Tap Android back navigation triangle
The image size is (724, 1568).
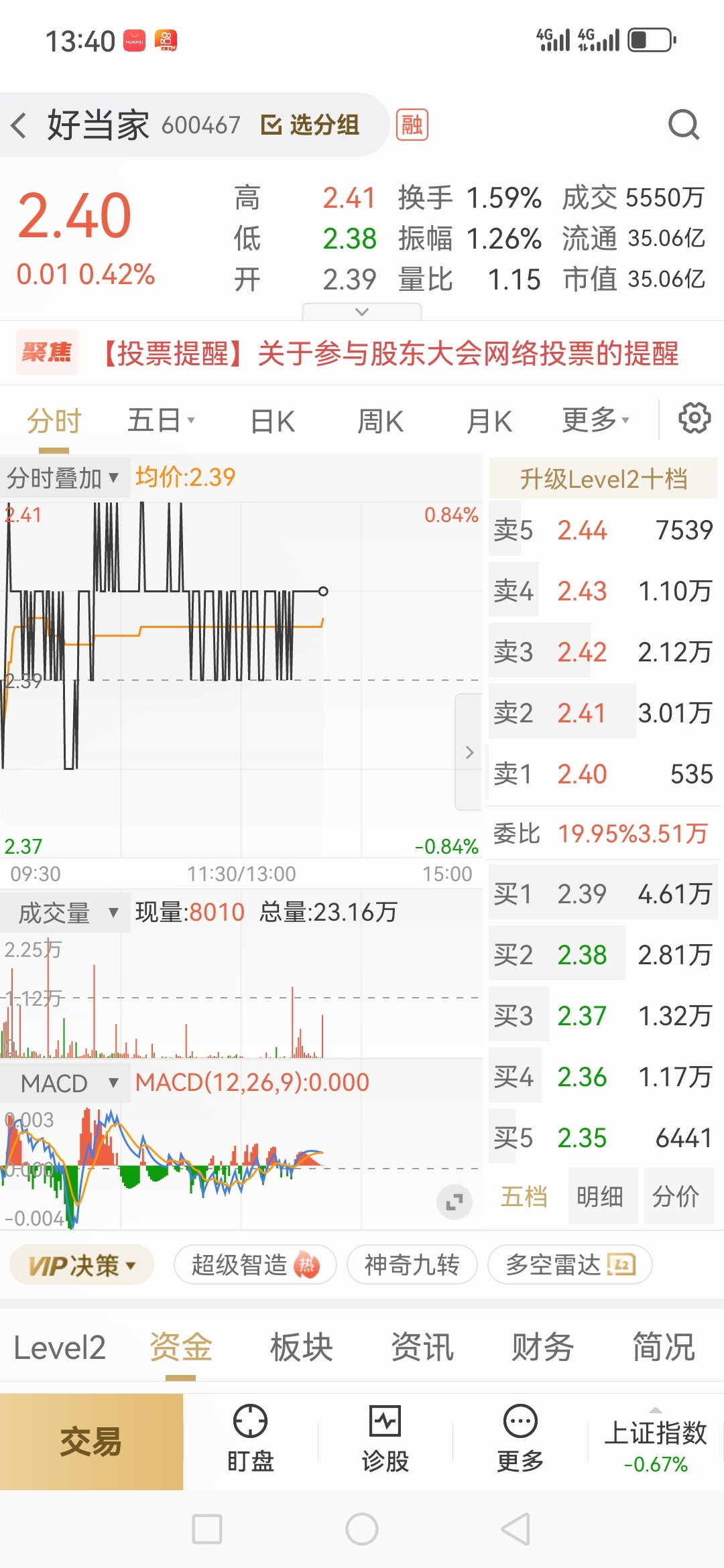tap(516, 1529)
